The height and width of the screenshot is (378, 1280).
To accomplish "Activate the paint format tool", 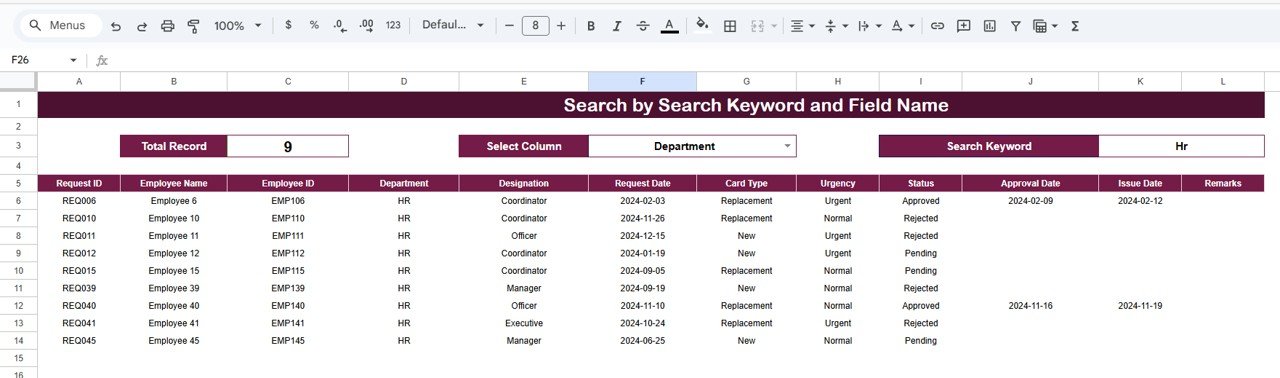I will 194,25.
